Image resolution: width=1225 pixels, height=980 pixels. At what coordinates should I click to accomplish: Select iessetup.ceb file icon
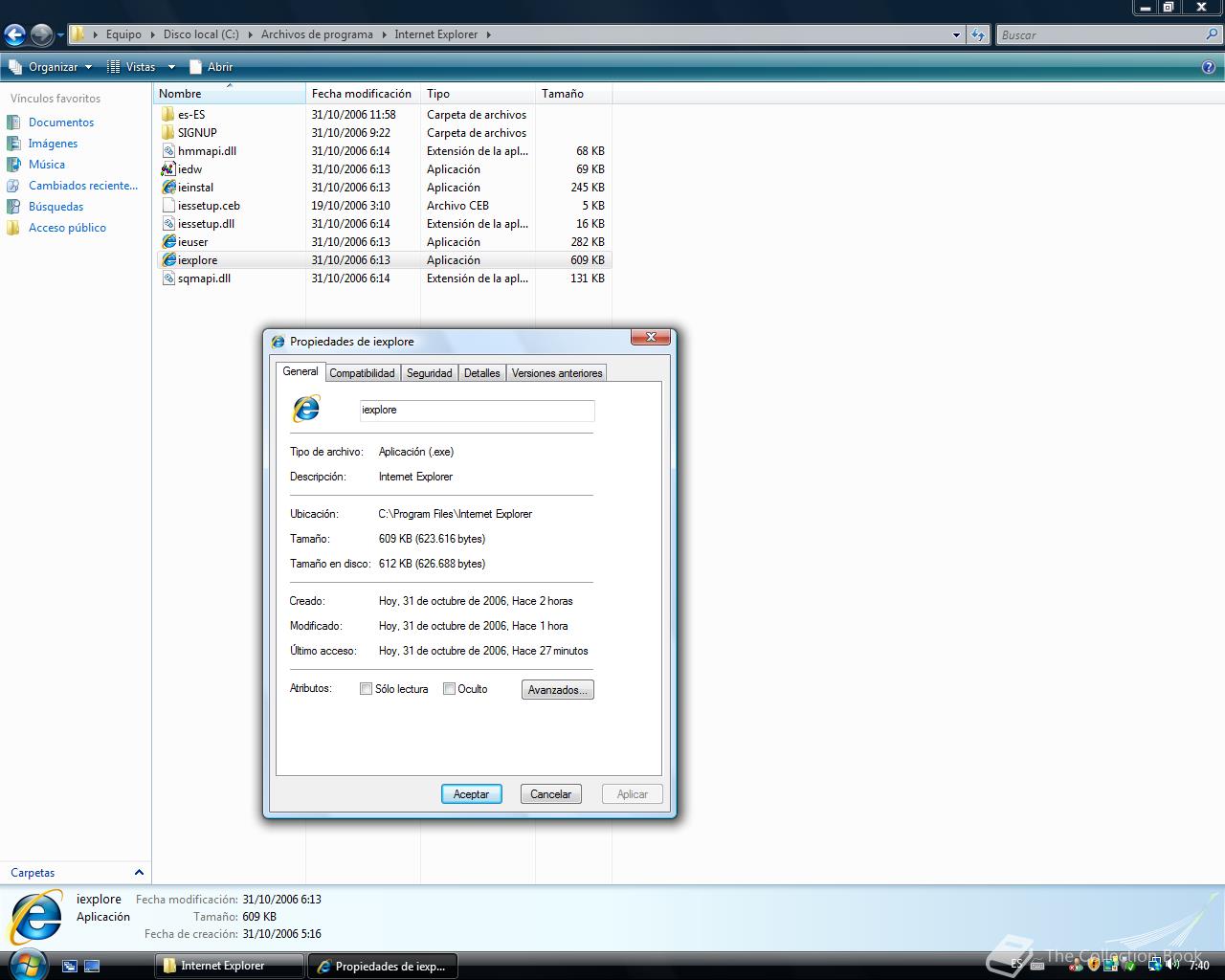pos(168,206)
